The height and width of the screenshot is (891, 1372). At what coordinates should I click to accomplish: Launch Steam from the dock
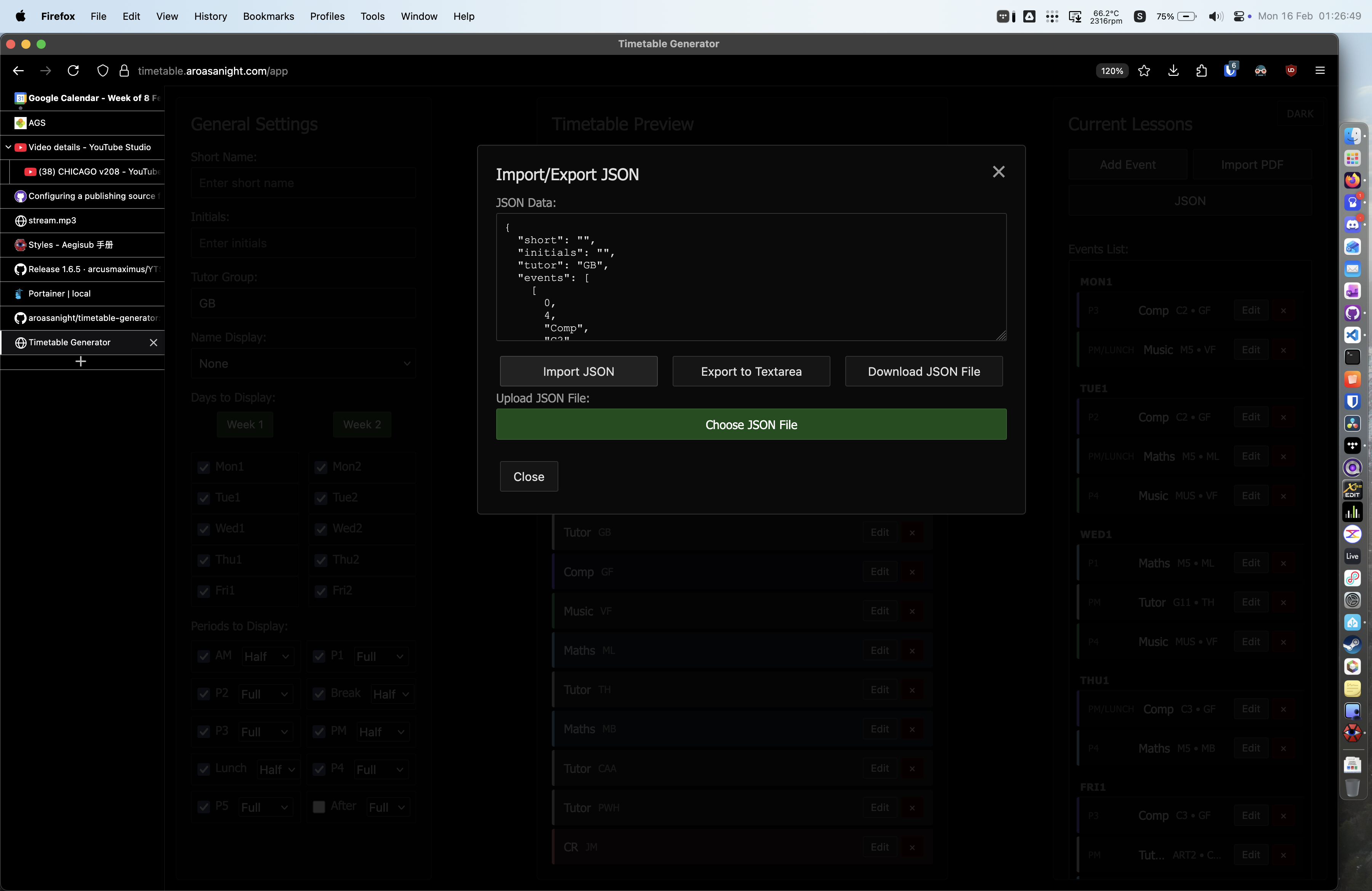click(x=1353, y=644)
